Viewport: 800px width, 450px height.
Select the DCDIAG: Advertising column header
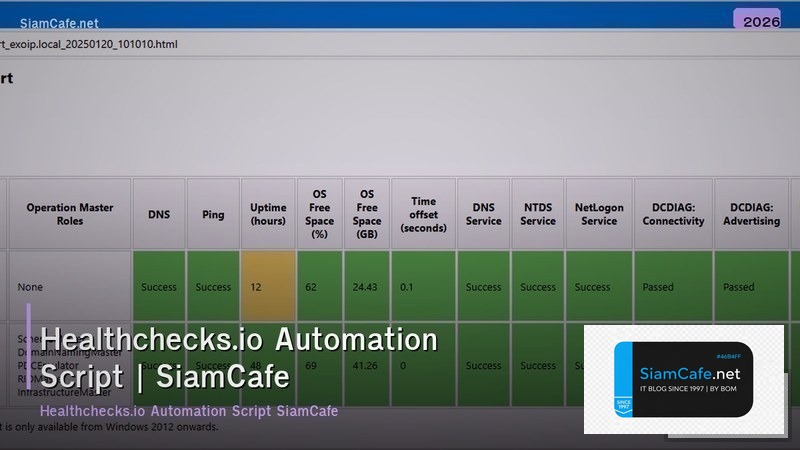click(752, 214)
